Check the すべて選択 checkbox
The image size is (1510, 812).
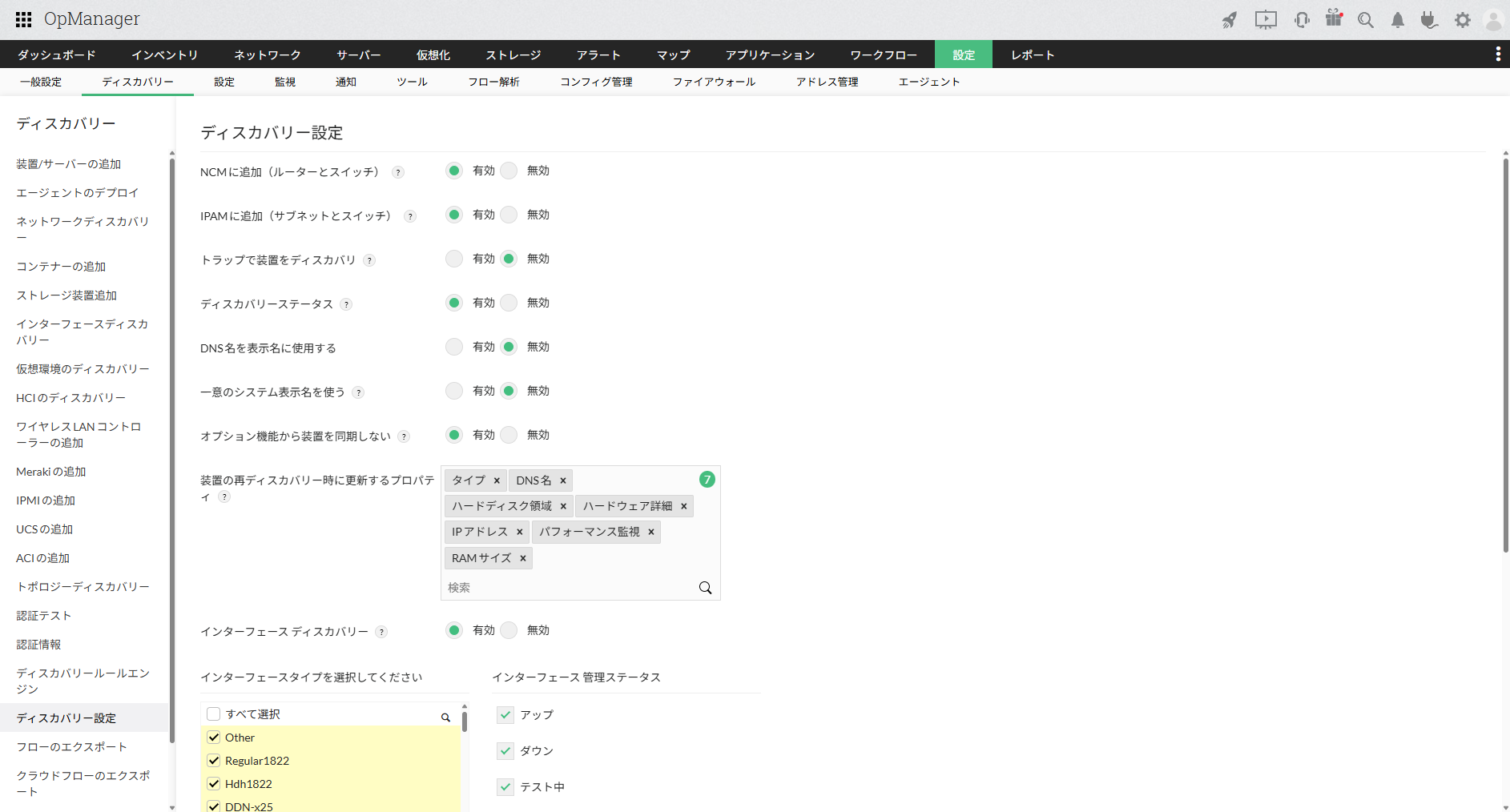[214, 714]
